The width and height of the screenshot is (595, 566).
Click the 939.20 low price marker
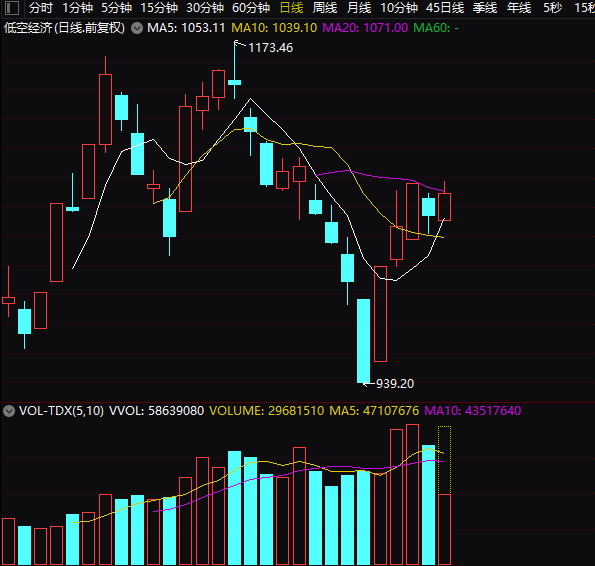(x=395, y=384)
